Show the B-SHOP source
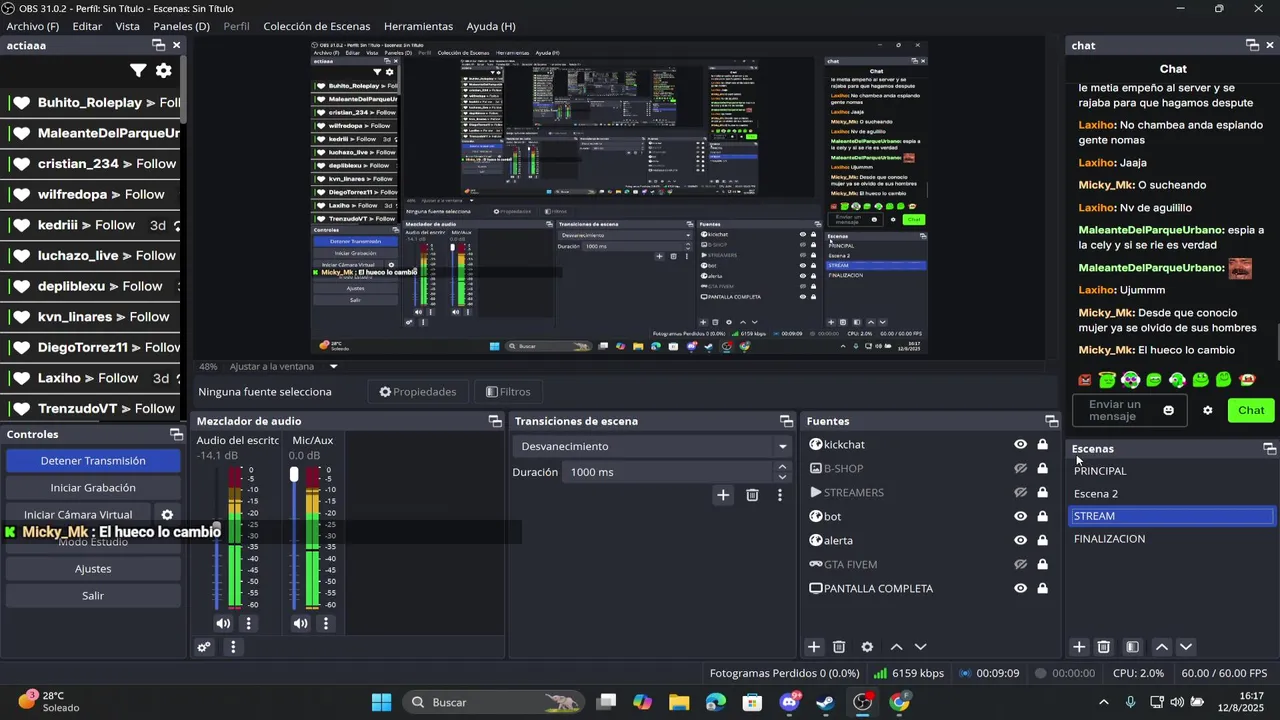 click(x=1020, y=468)
